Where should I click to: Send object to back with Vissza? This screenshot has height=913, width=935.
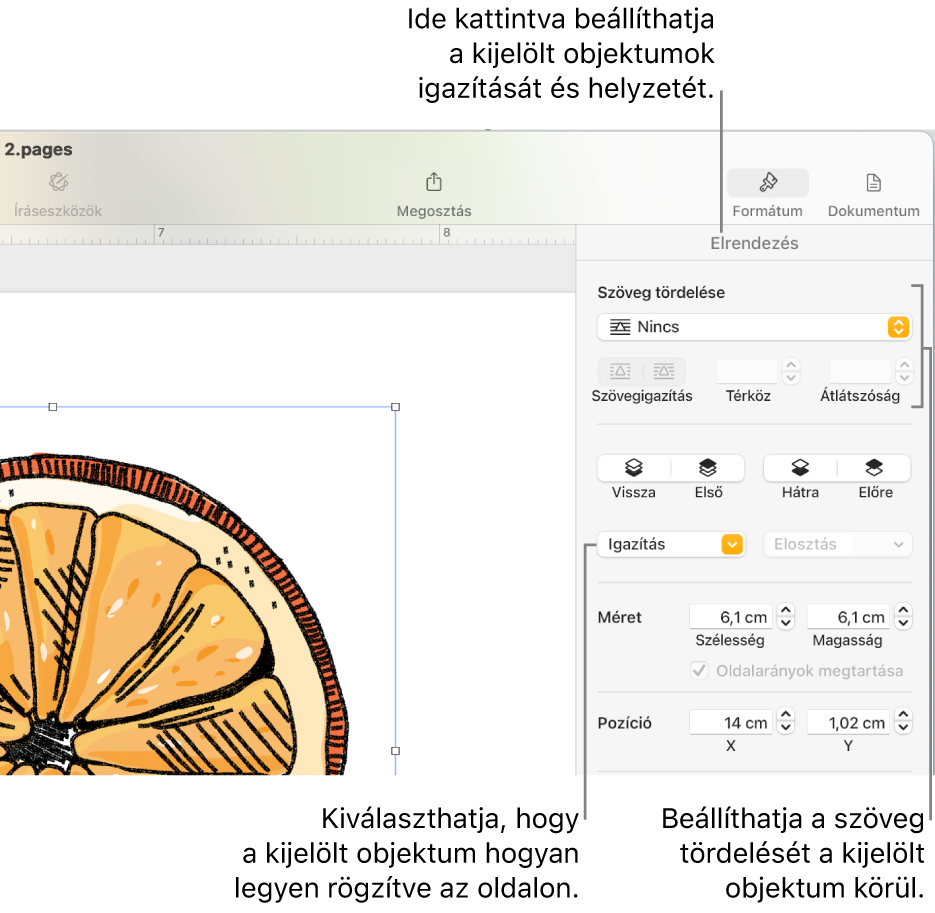[x=634, y=468]
